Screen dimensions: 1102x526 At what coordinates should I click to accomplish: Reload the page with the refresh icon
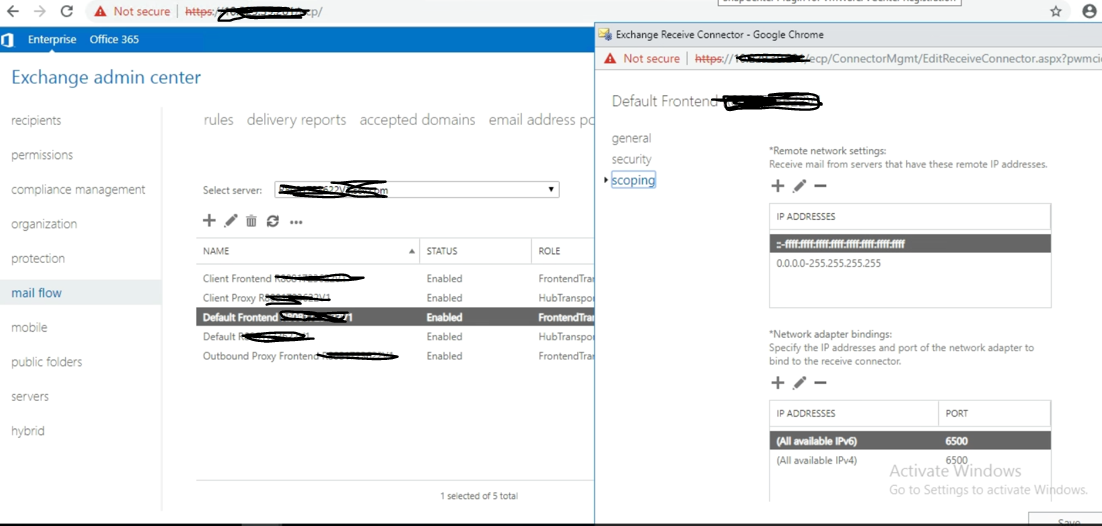click(67, 11)
